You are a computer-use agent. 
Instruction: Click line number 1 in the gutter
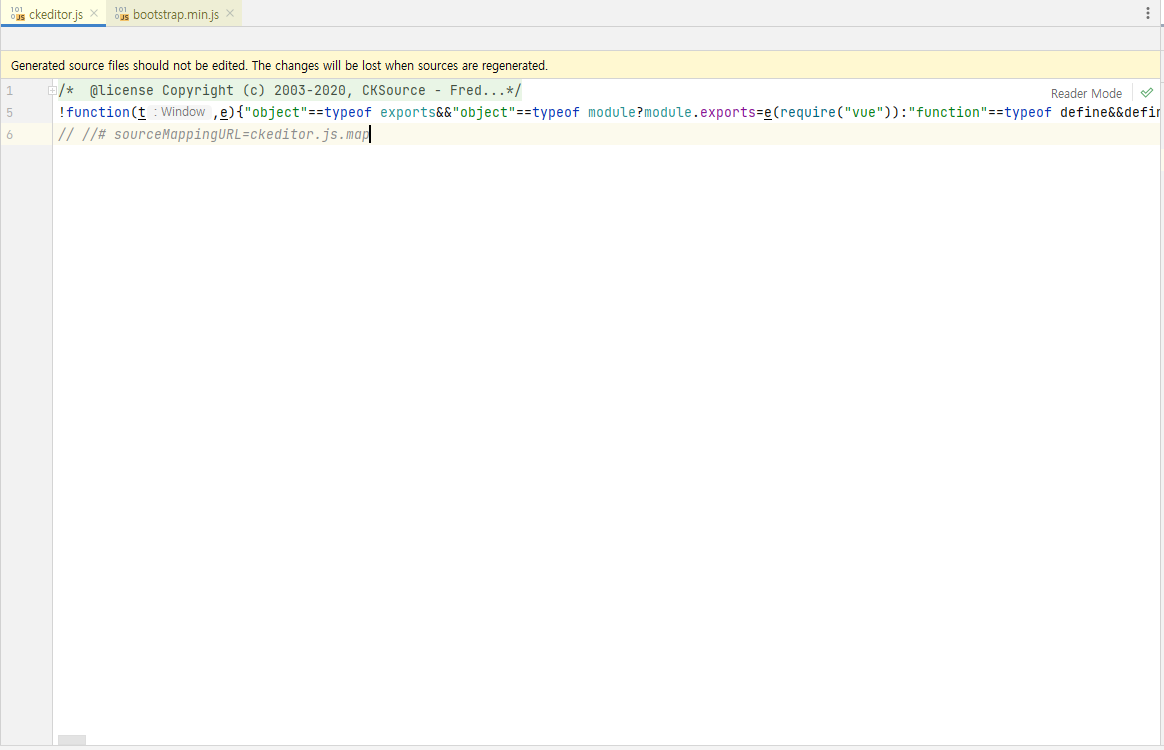(x=9, y=91)
